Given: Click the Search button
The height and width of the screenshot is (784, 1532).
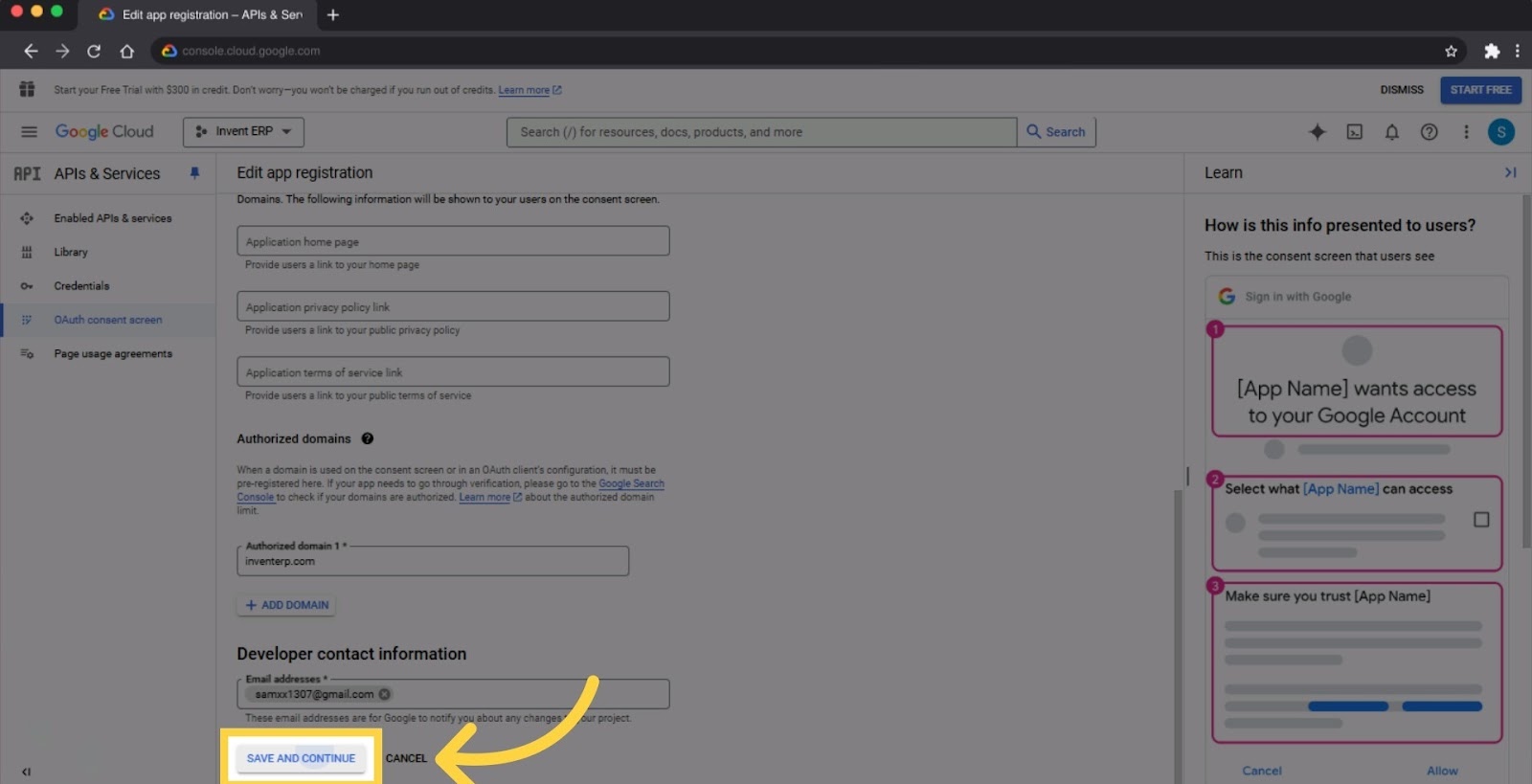Looking at the screenshot, I should click(1056, 132).
